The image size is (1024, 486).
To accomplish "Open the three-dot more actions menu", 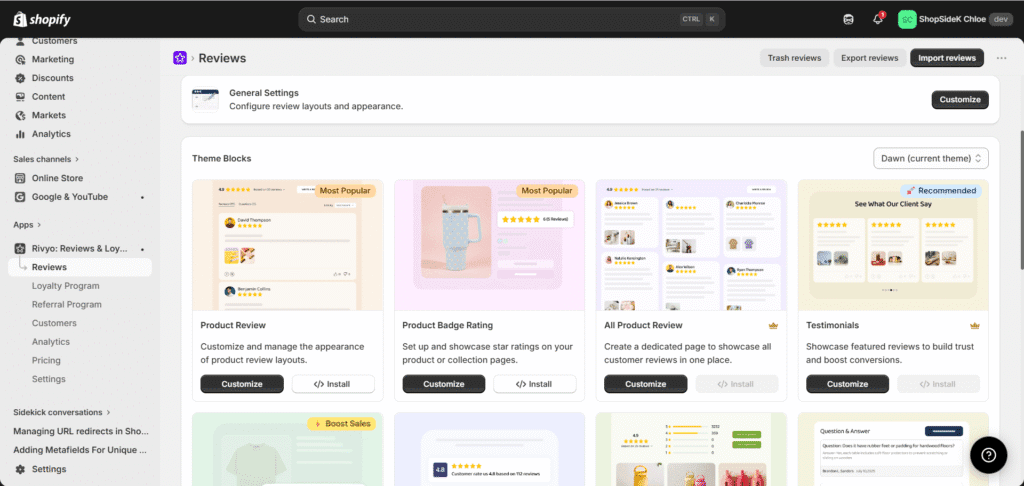I will pyautogui.click(x=1001, y=58).
